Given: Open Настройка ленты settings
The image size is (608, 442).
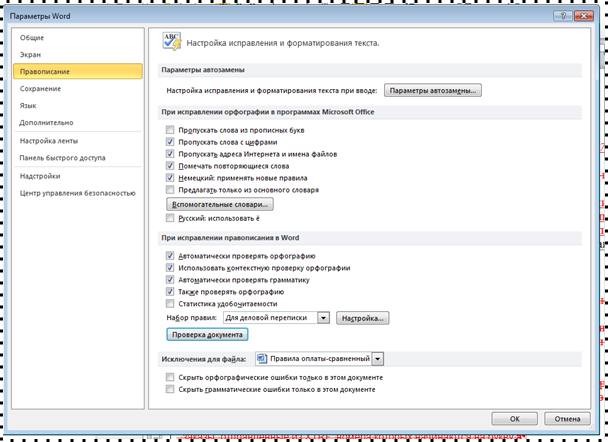Looking at the screenshot, I should 49,141.
